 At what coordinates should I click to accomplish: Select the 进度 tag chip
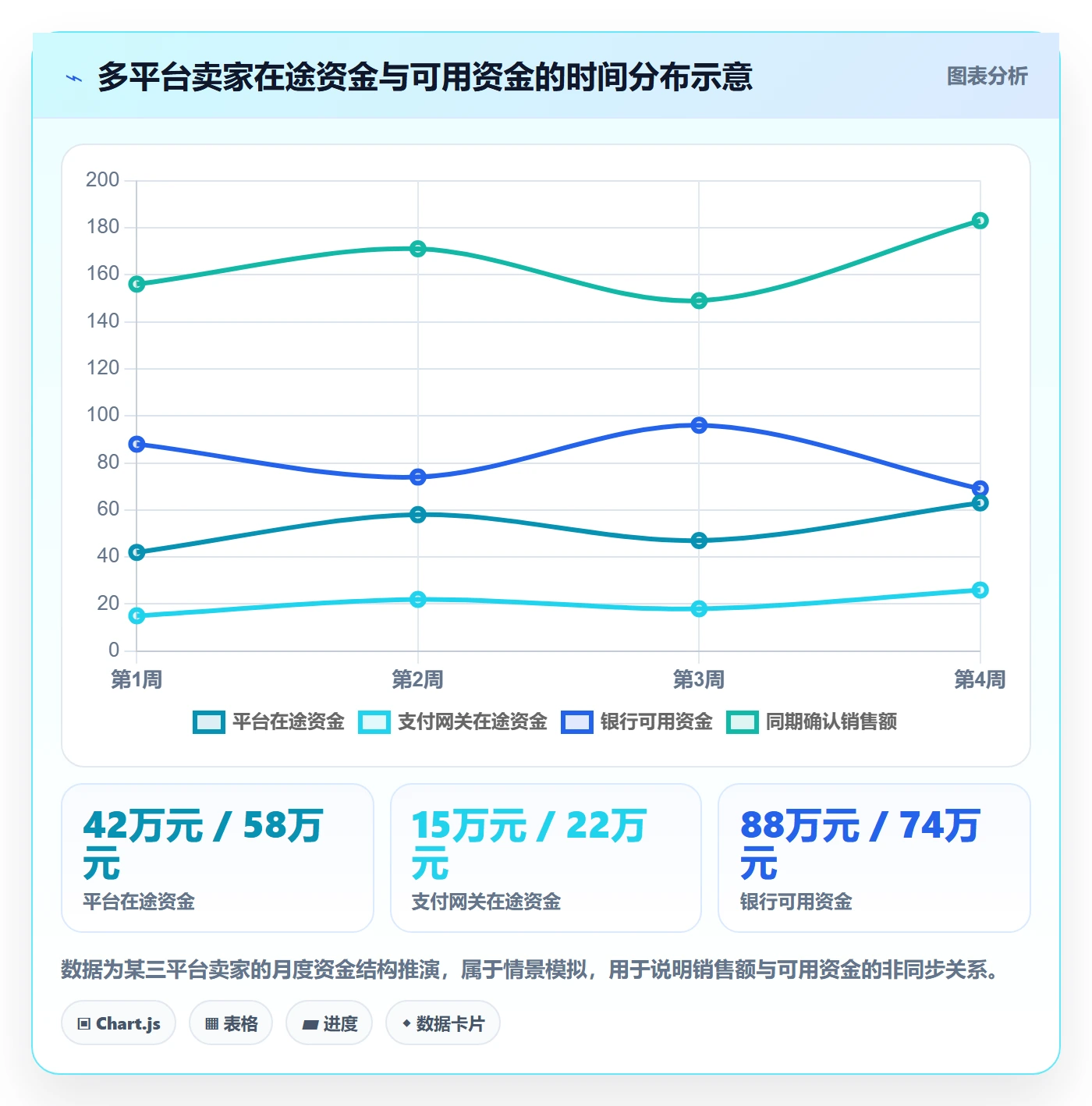(329, 1023)
